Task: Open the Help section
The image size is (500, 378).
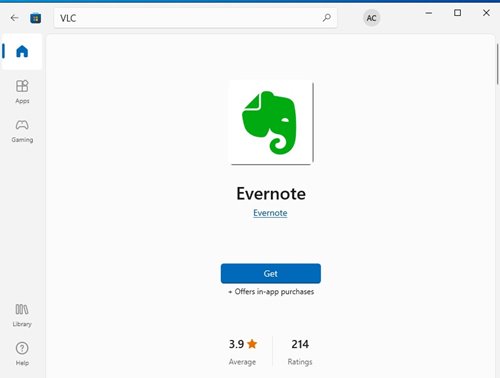Action: tap(22, 354)
